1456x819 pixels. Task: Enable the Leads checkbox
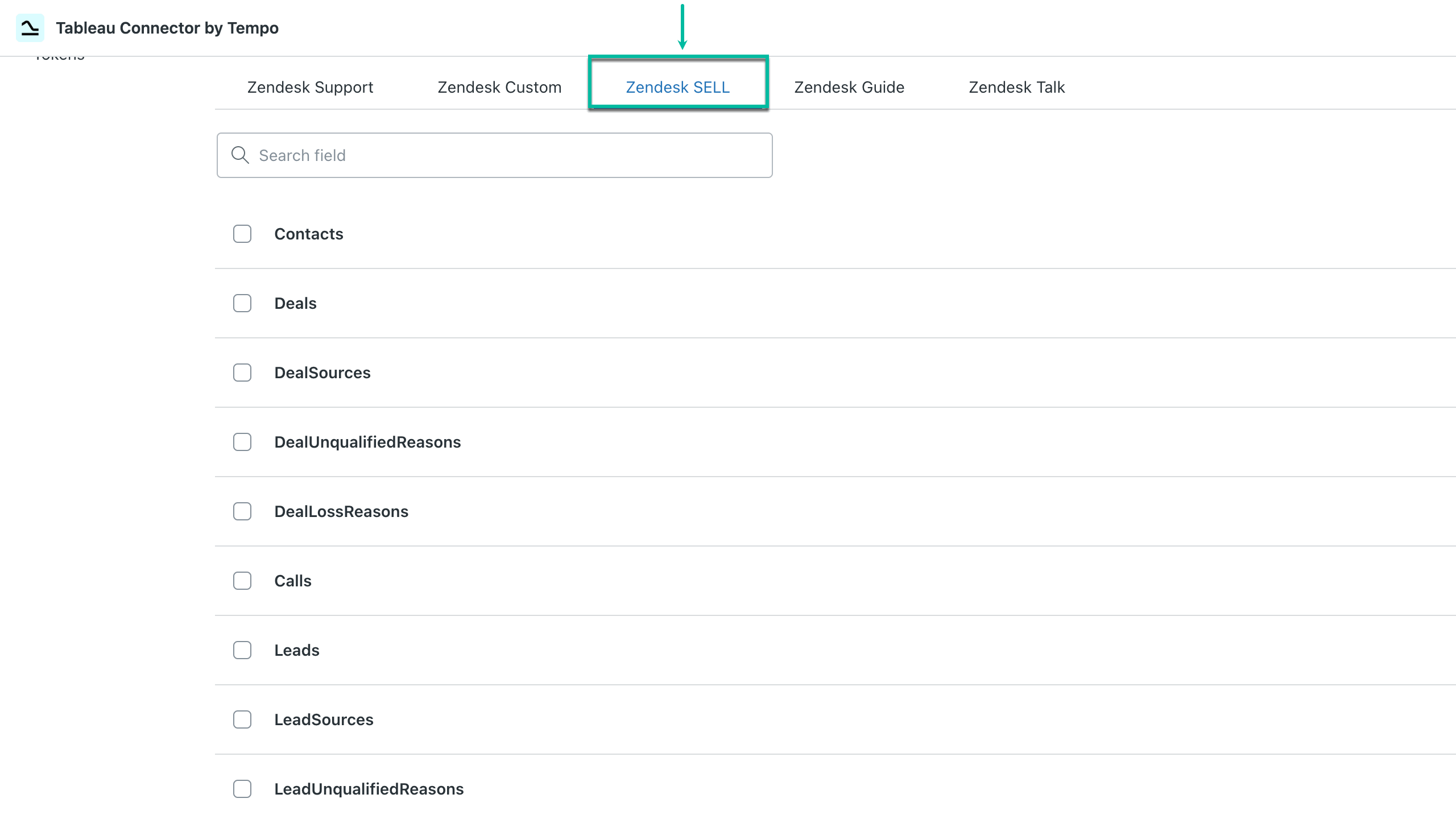242,650
